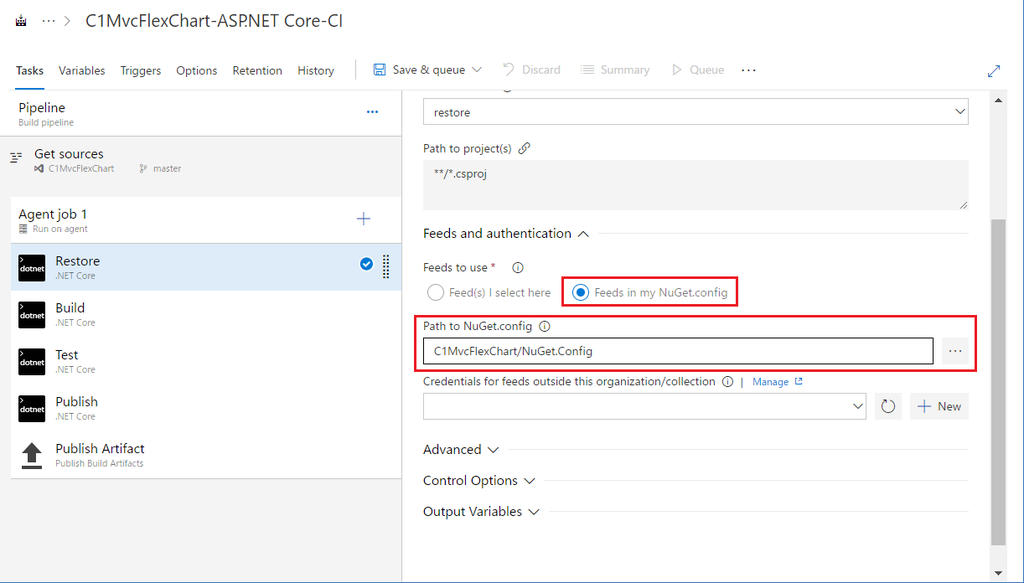Open the credentials dropdown
The image size is (1024, 583).
click(645, 406)
